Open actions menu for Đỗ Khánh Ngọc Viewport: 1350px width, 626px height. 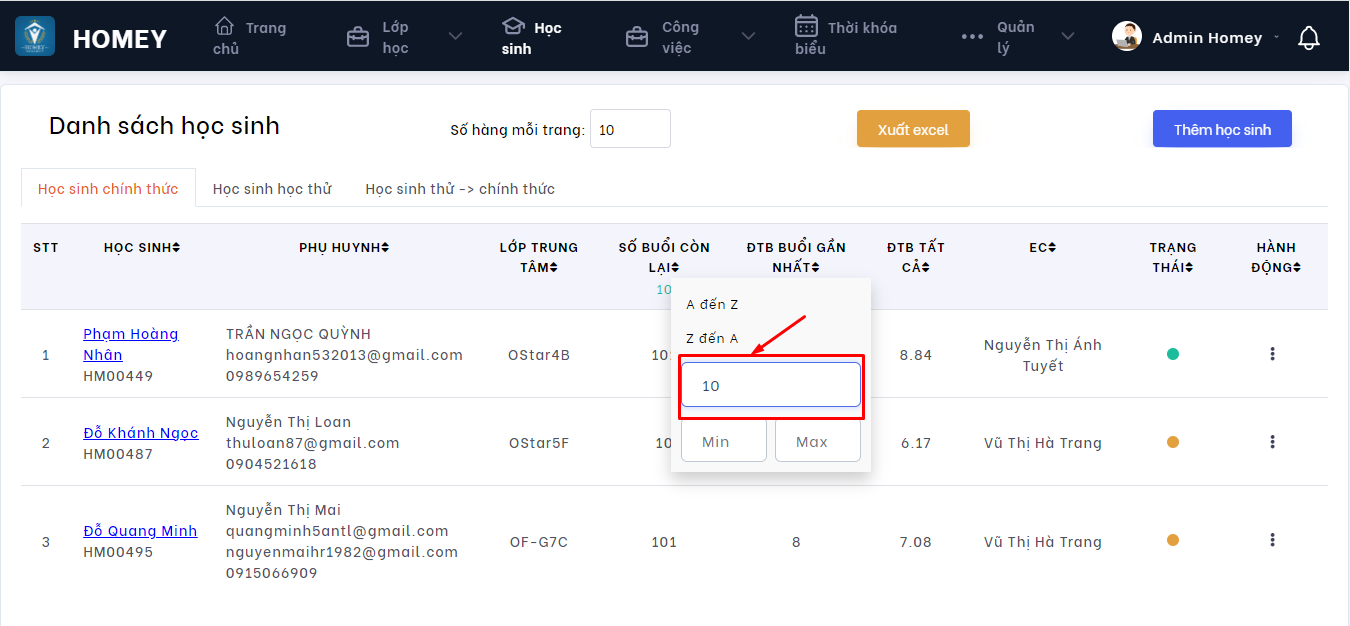coord(1272,442)
